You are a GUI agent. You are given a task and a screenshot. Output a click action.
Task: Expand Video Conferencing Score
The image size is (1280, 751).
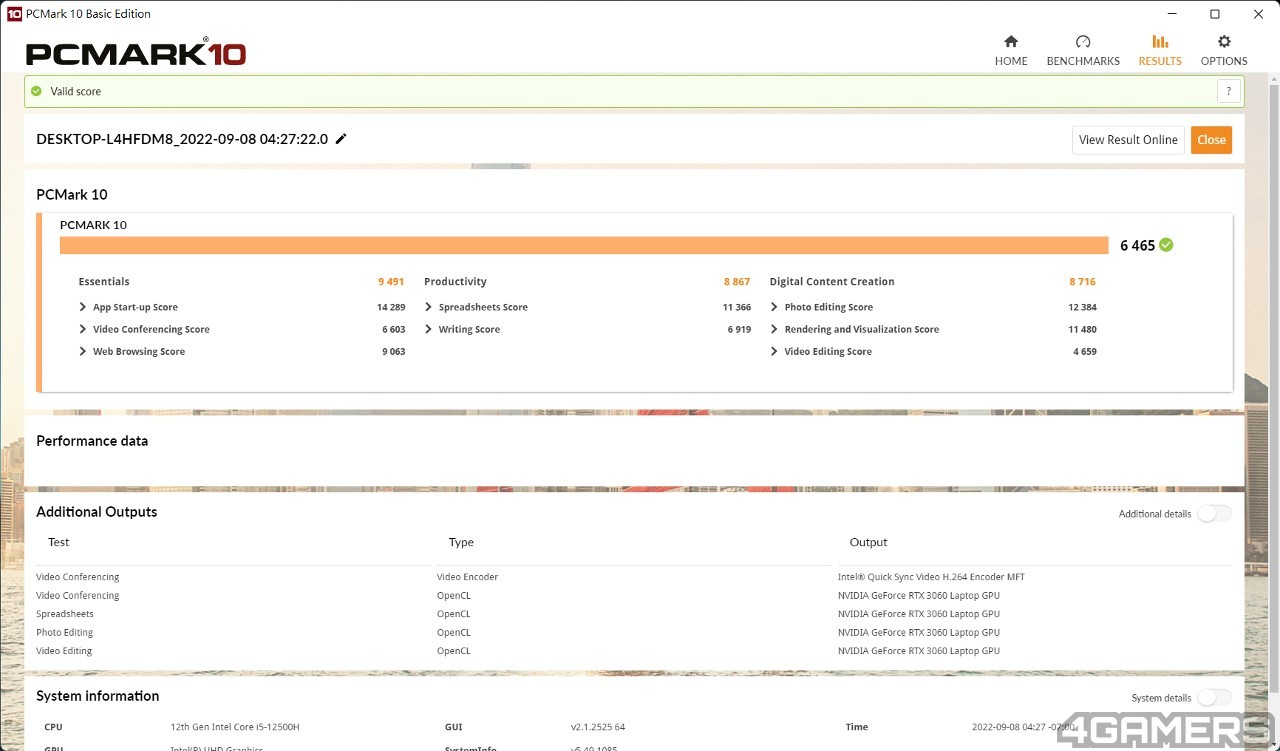[83, 329]
